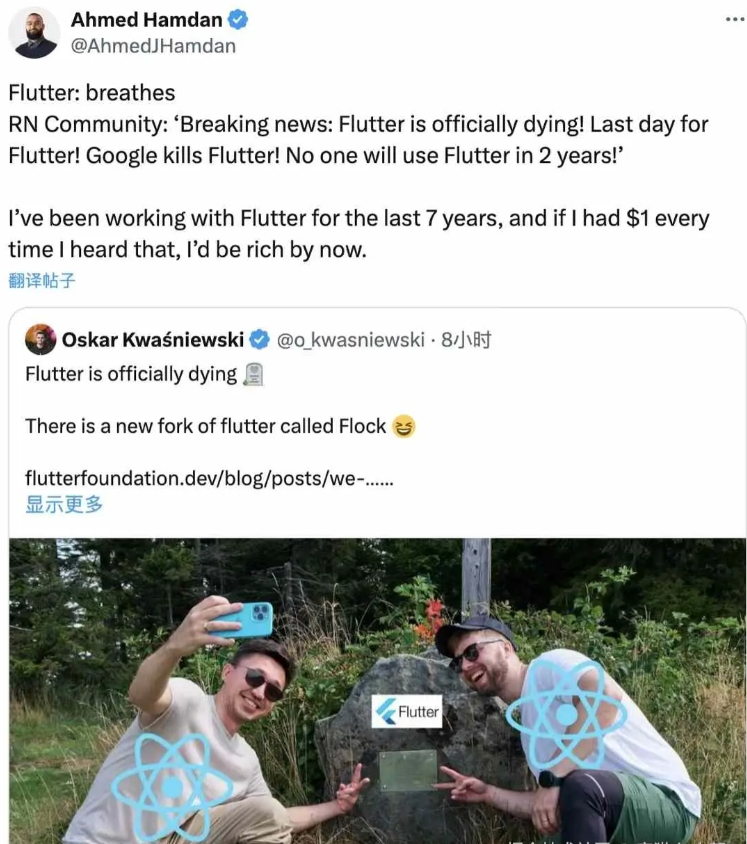Visit the @AhmedJHamdan handle

pyautogui.click(x=153, y=46)
